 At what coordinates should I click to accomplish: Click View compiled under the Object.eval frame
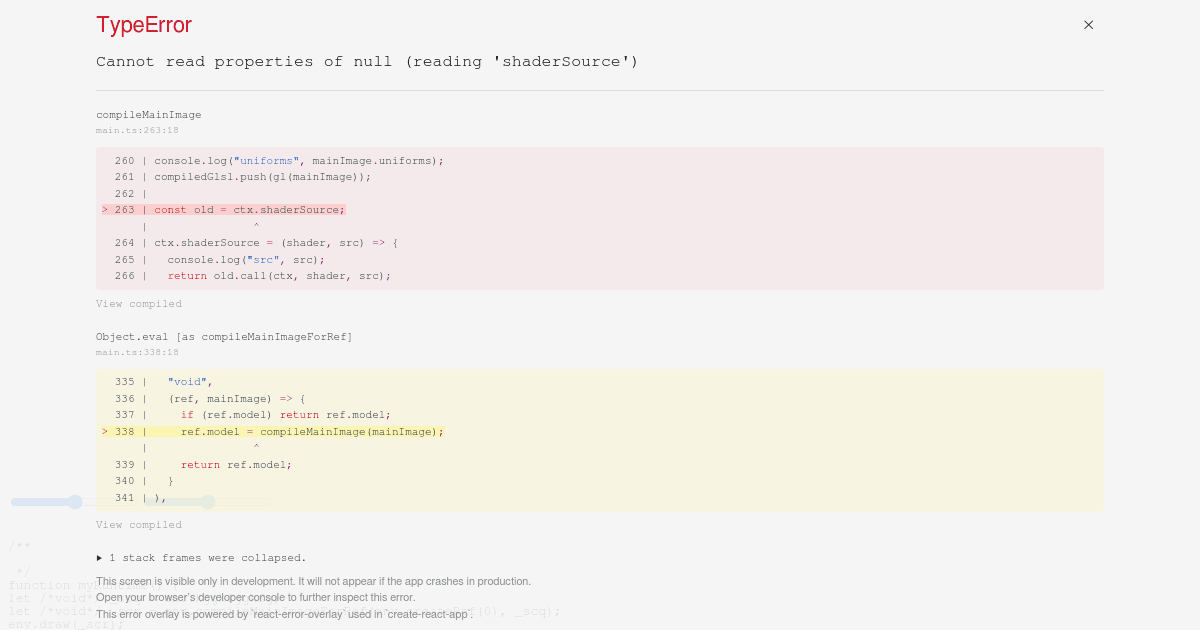pyautogui.click(x=139, y=524)
